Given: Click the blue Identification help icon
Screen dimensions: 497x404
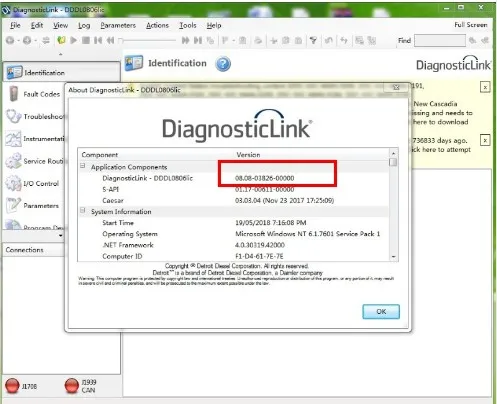Looking at the screenshot, I should (x=223, y=63).
